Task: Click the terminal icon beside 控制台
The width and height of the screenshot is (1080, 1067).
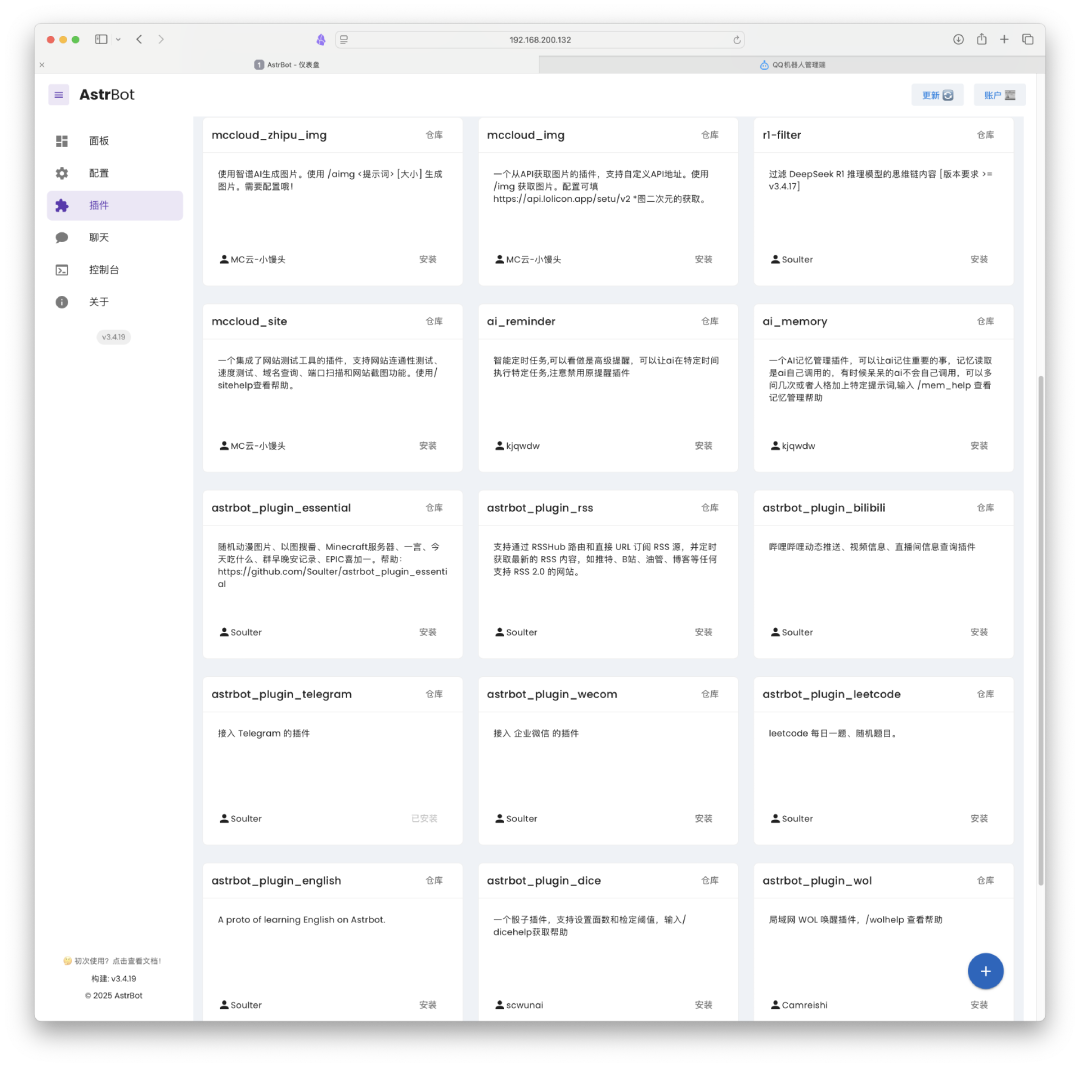Action: 62,270
